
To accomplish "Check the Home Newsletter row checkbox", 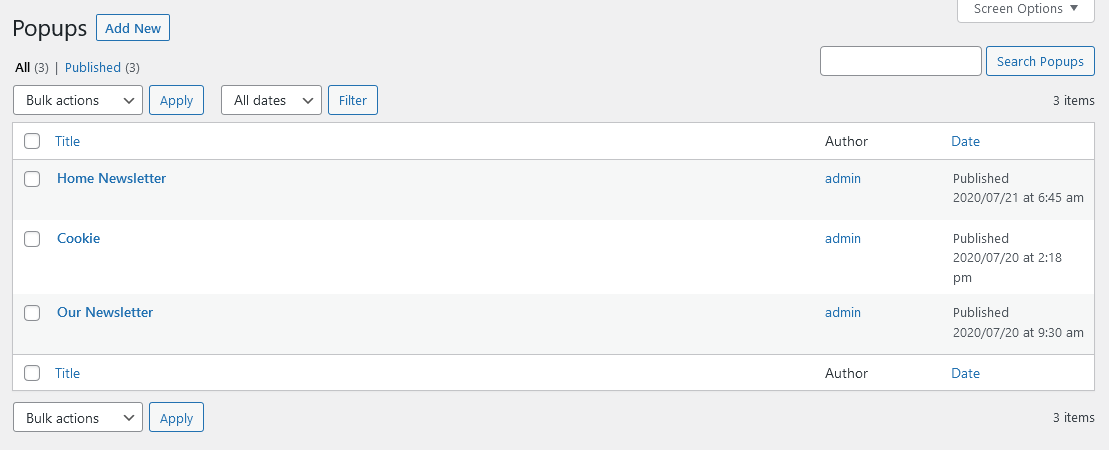I will click(x=32, y=179).
